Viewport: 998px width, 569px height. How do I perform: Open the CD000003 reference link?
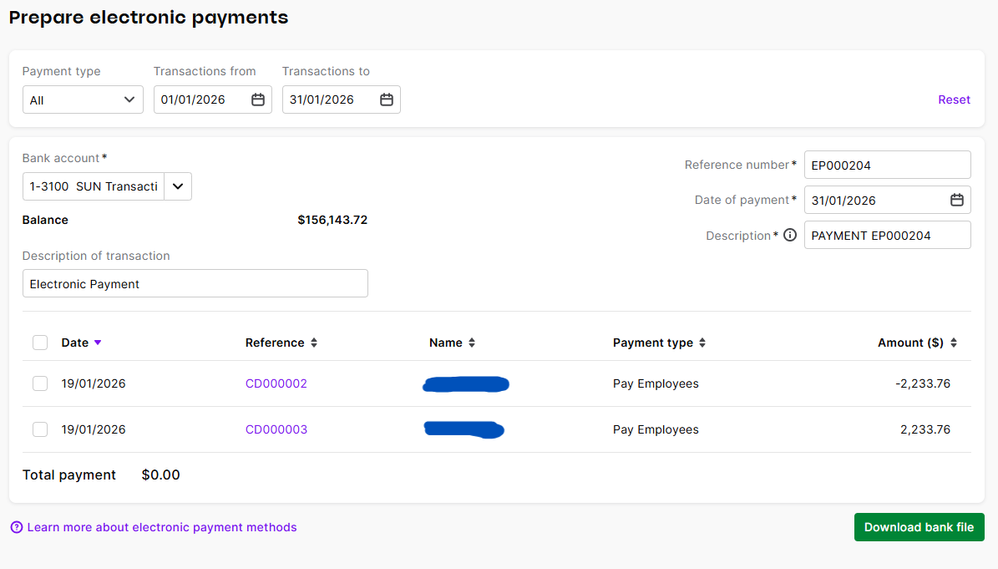click(276, 430)
